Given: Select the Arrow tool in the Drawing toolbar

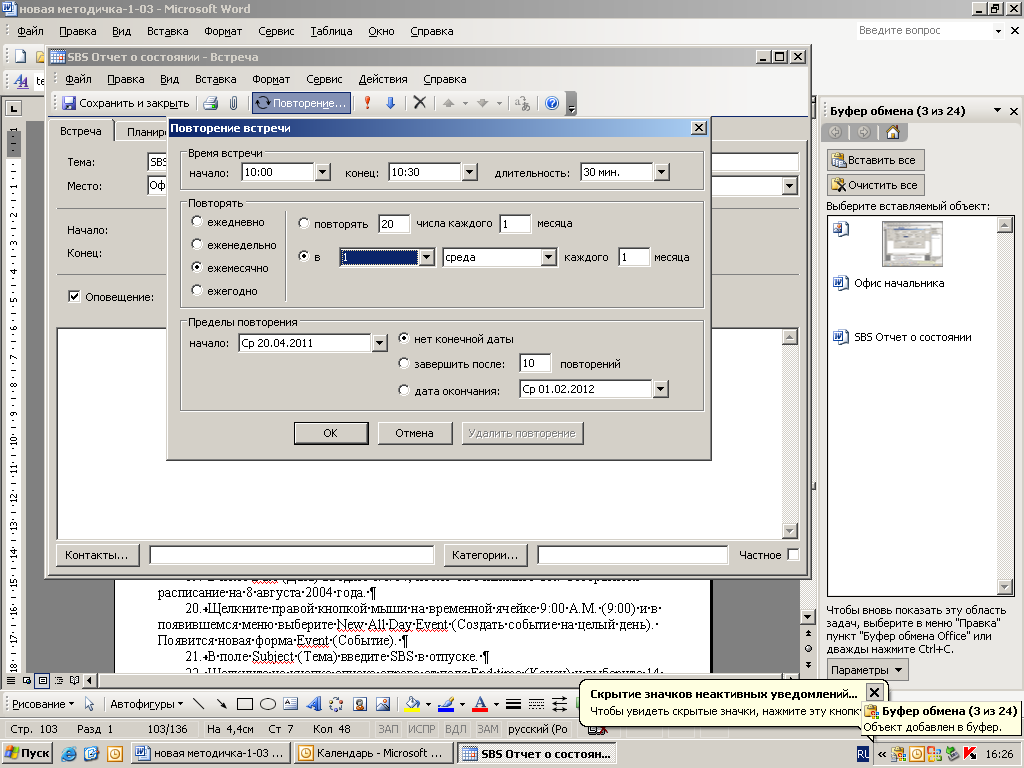Looking at the screenshot, I should (222, 704).
